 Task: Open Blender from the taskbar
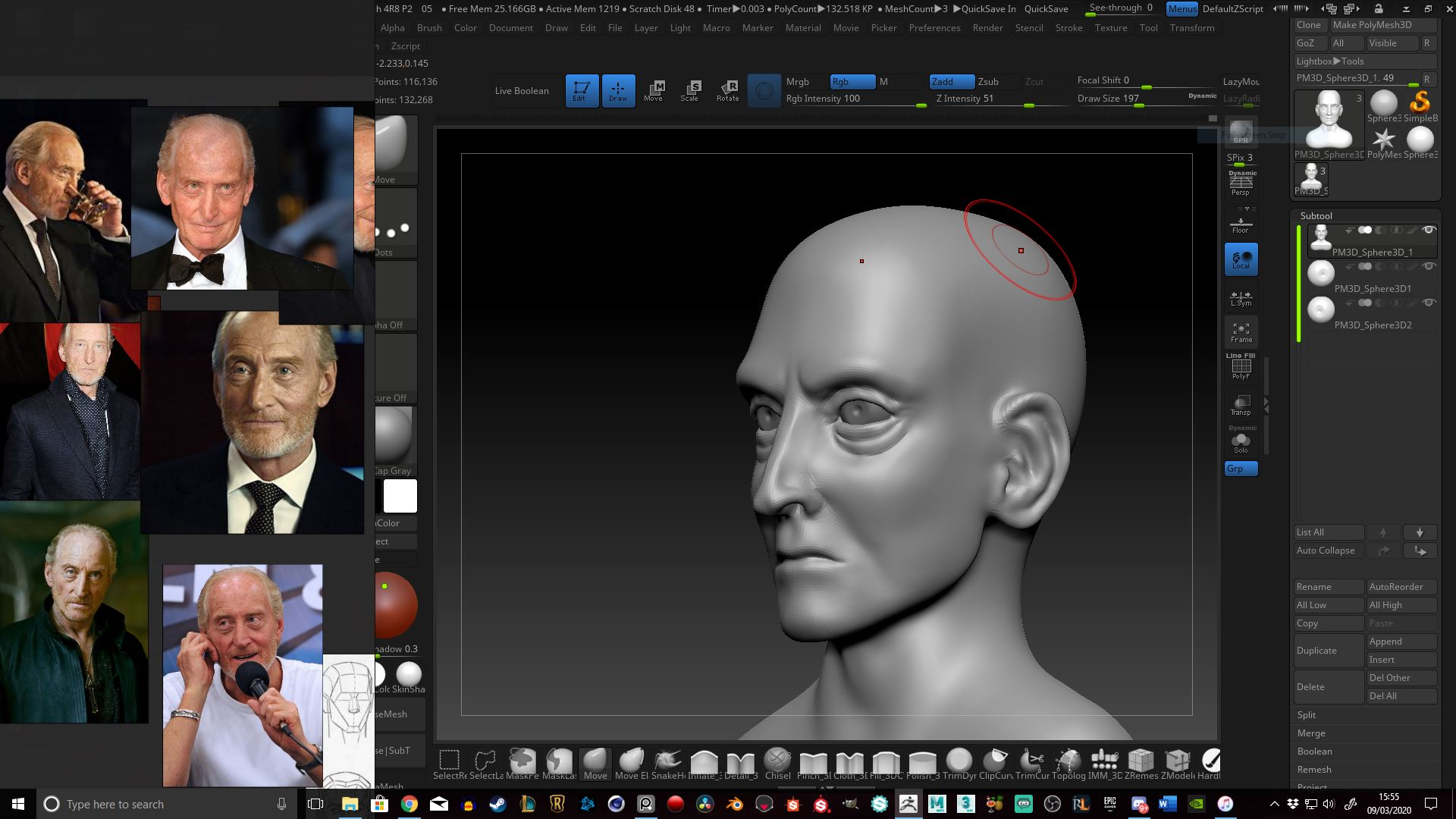[734, 804]
